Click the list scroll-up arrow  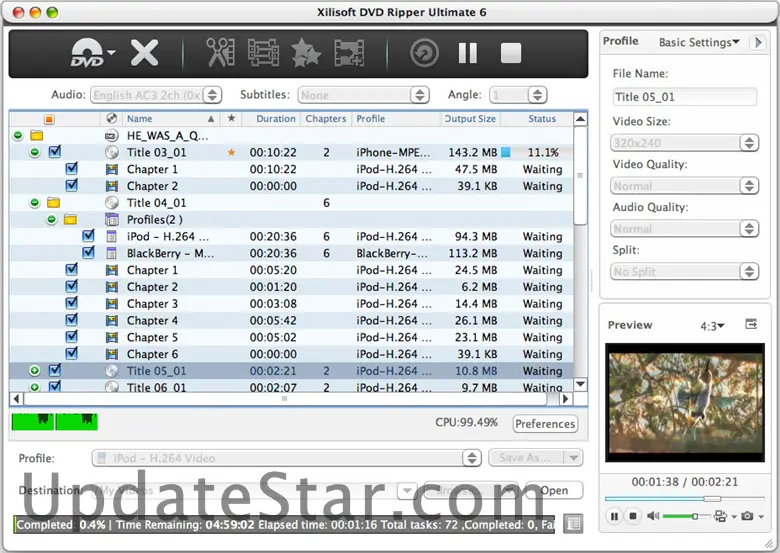[x=580, y=119]
